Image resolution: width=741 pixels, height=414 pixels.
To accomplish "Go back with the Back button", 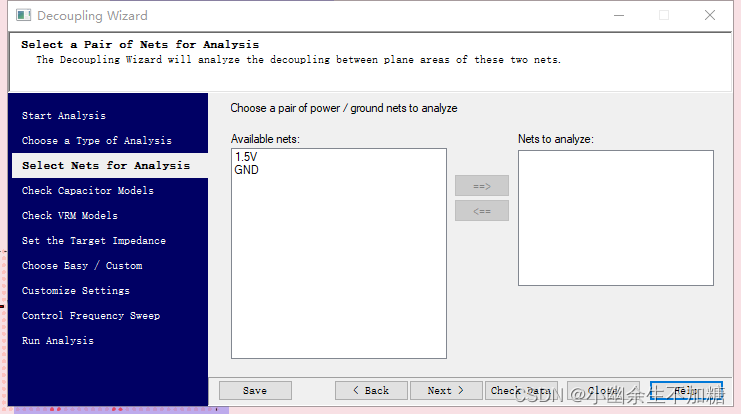I will 371,390.
